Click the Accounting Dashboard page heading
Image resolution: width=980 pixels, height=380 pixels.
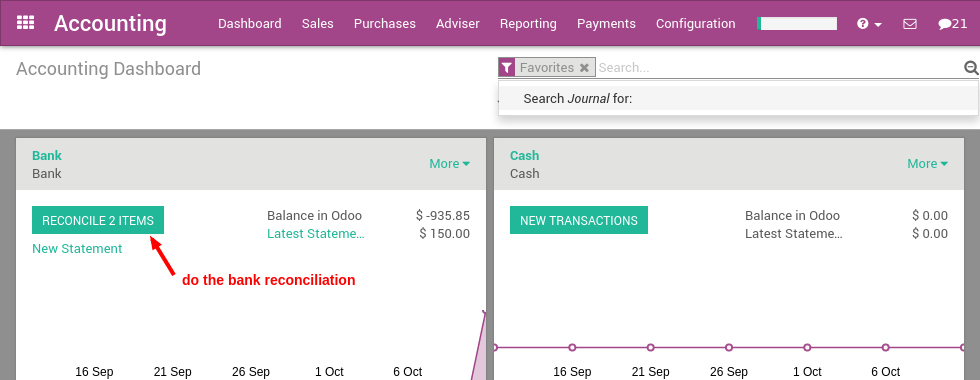(109, 69)
